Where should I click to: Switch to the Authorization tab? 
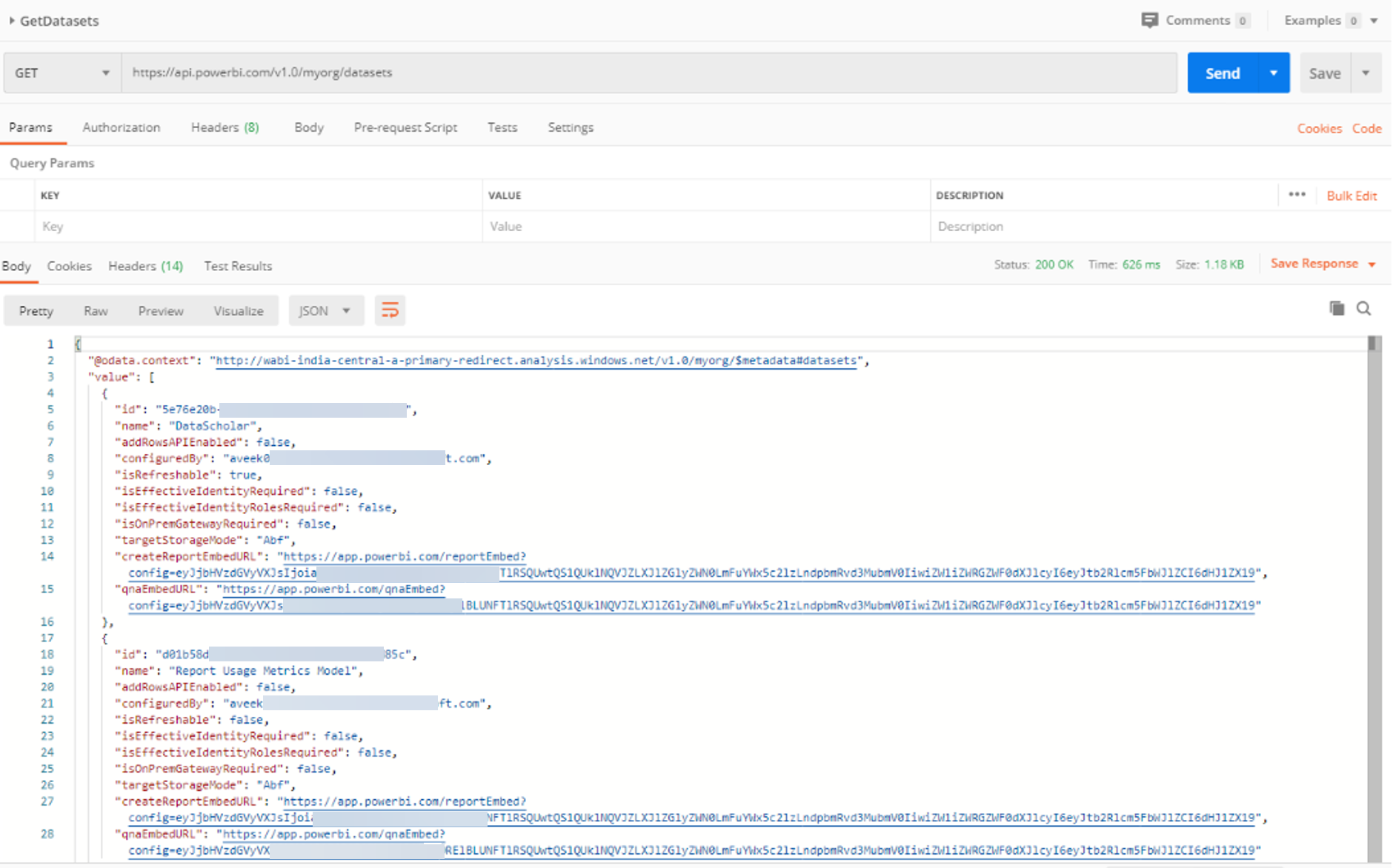(122, 127)
